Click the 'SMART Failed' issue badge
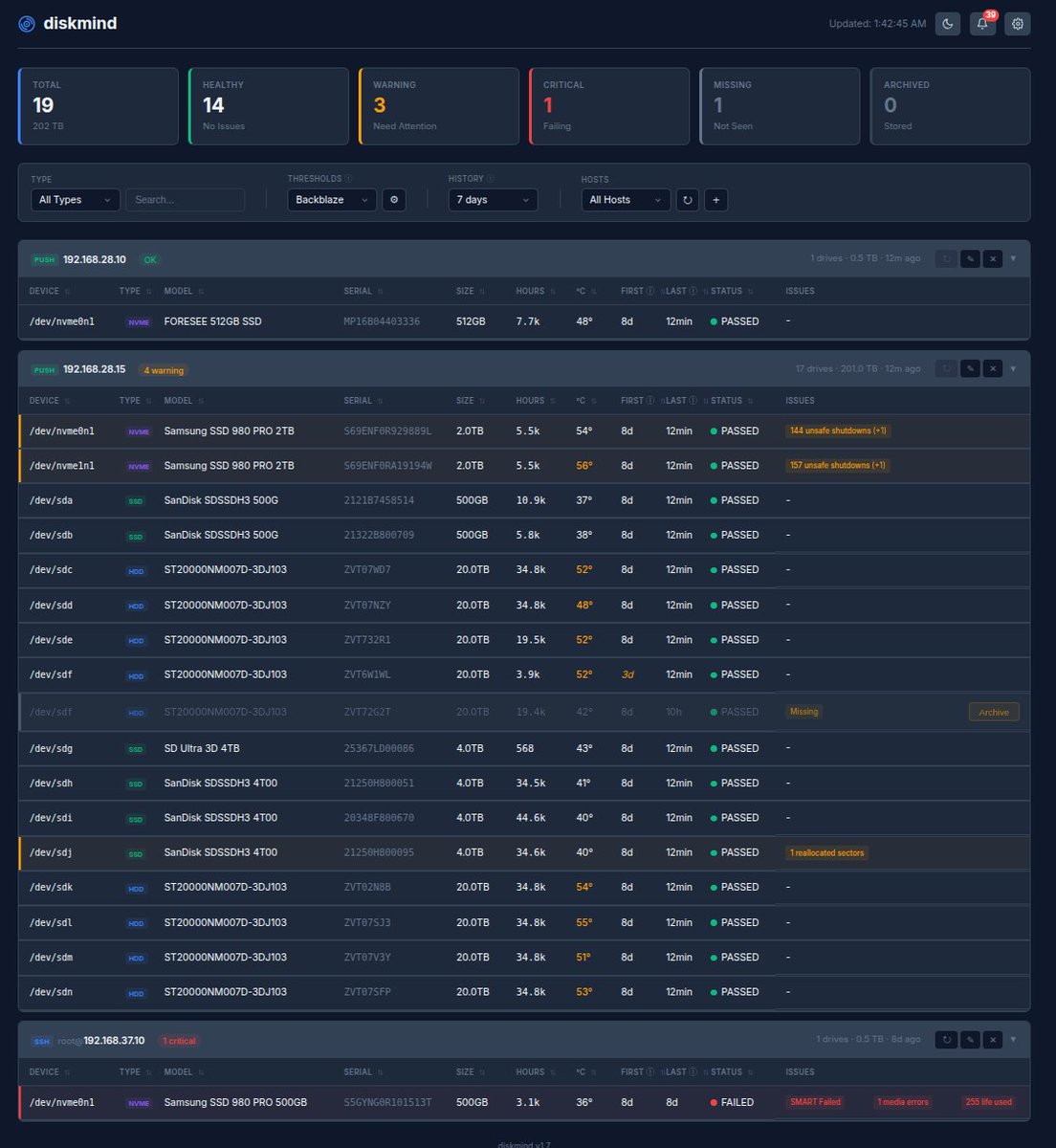The width and height of the screenshot is (1056, 1148). point(815,1102)
